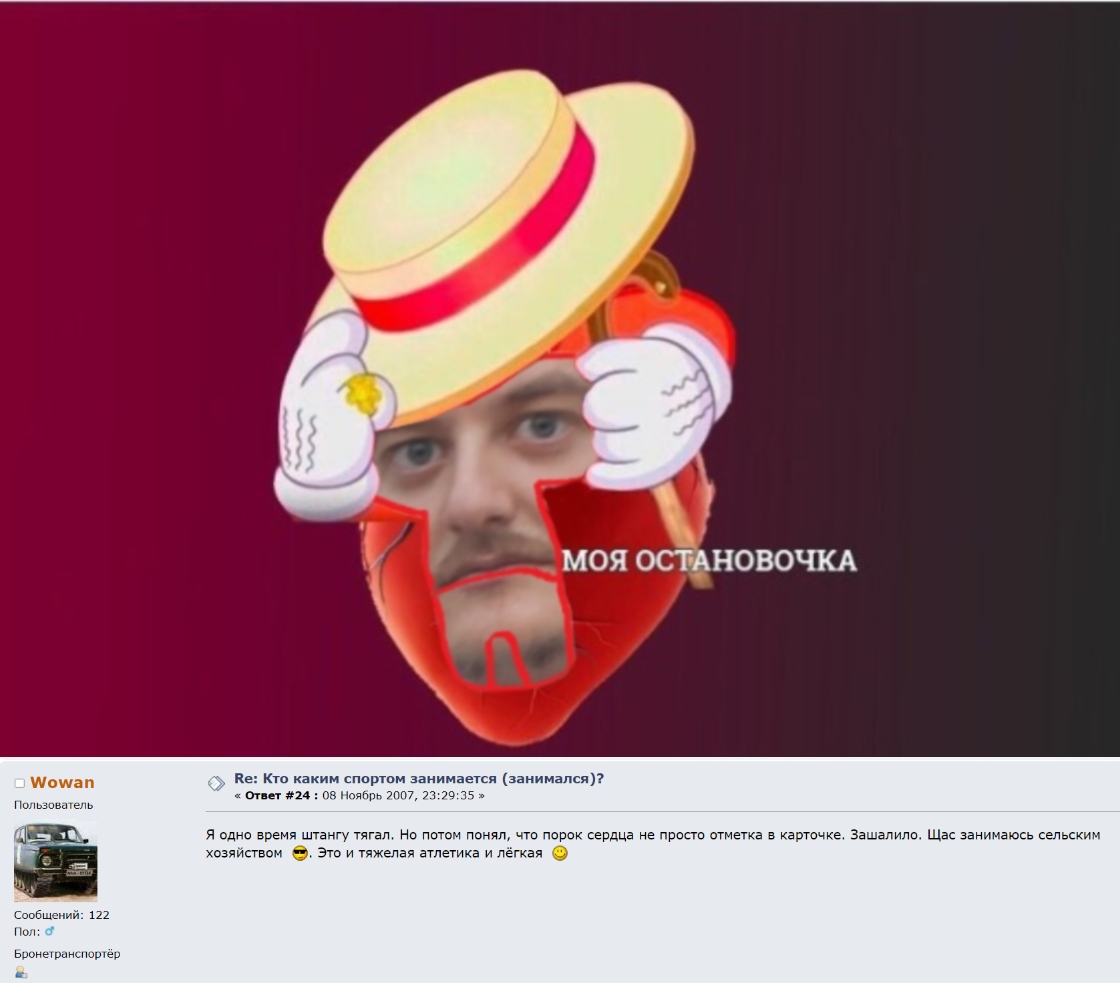Click the 'Ответ #24' reply link
This screenshot has height=983, width=1120.
[281, 796]
